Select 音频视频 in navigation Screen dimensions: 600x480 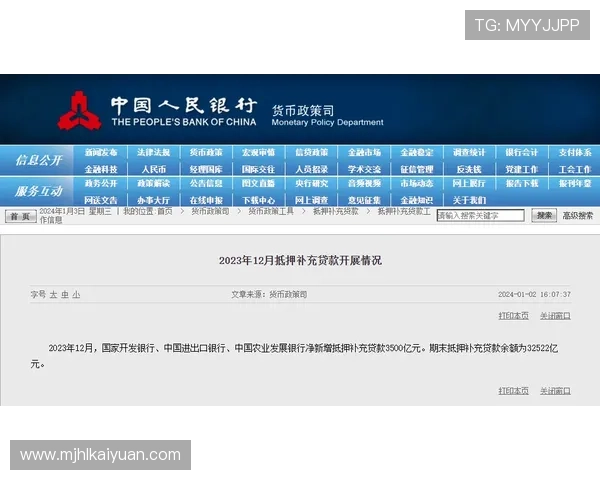click(364, 183)
